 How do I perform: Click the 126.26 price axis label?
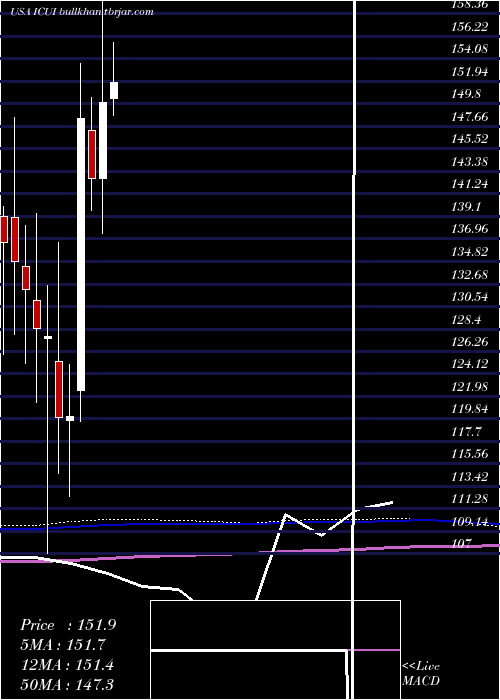470,342
